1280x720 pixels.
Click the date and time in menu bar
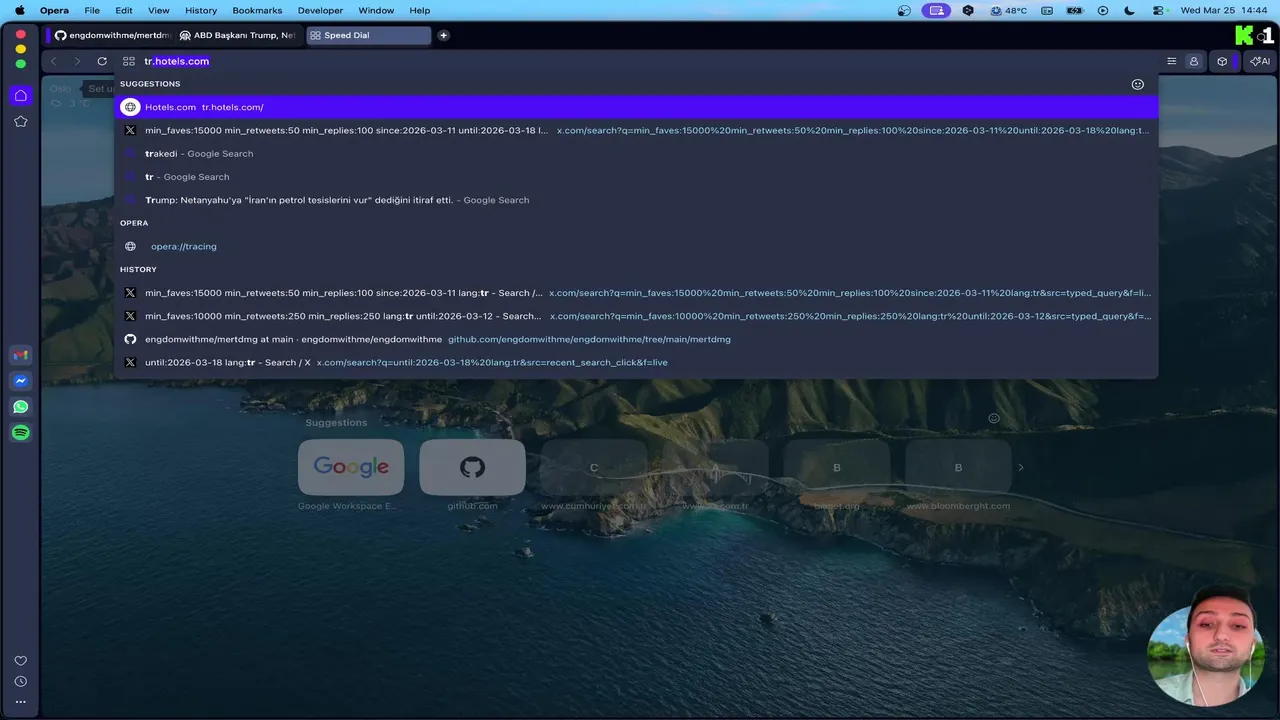point(1224,10)
